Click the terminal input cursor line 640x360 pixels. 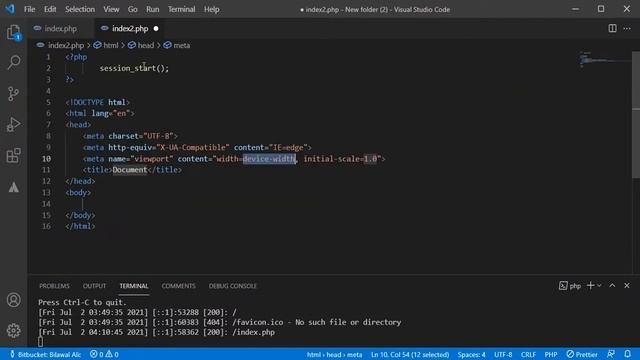tap(40, 342)
